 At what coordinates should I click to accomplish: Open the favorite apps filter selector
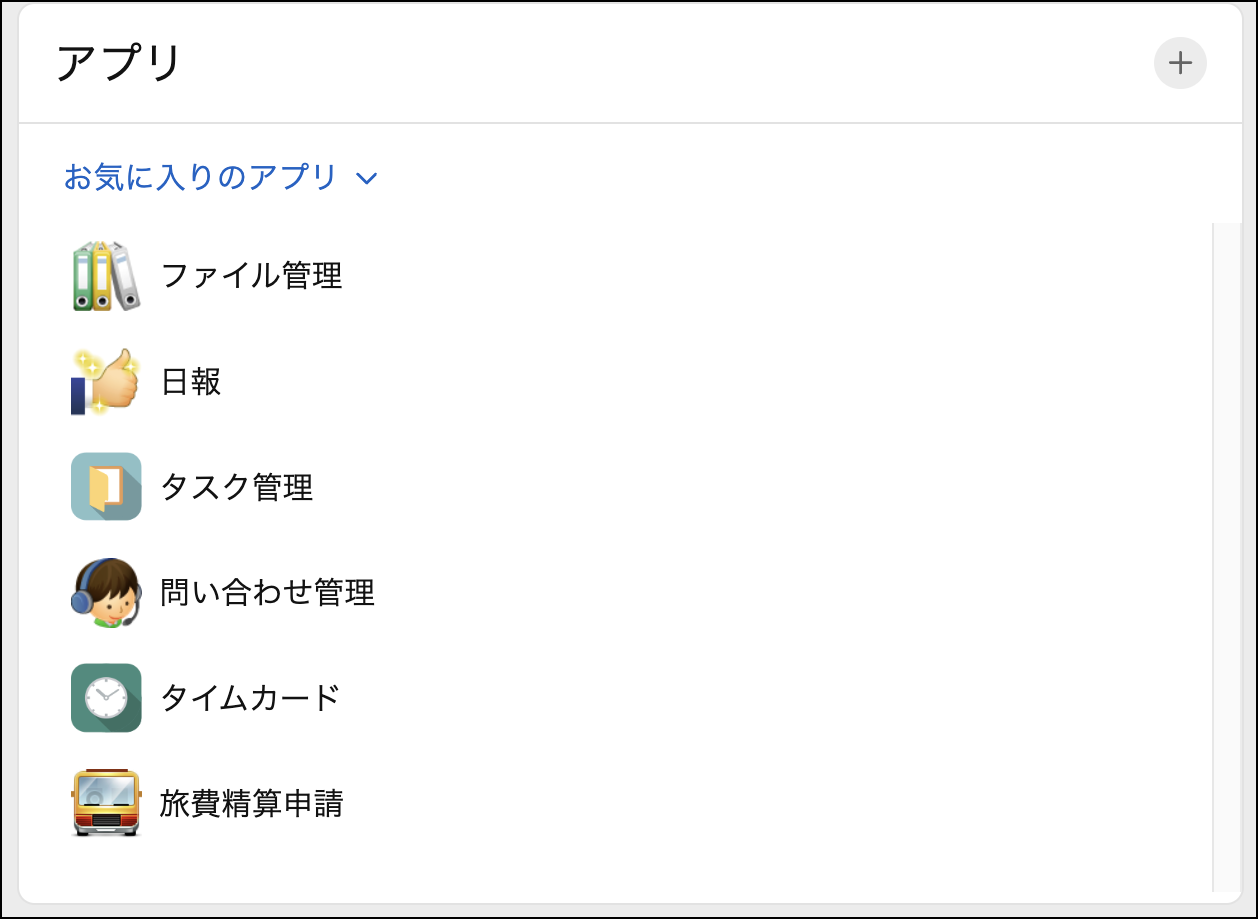click(x=220, y=178)
